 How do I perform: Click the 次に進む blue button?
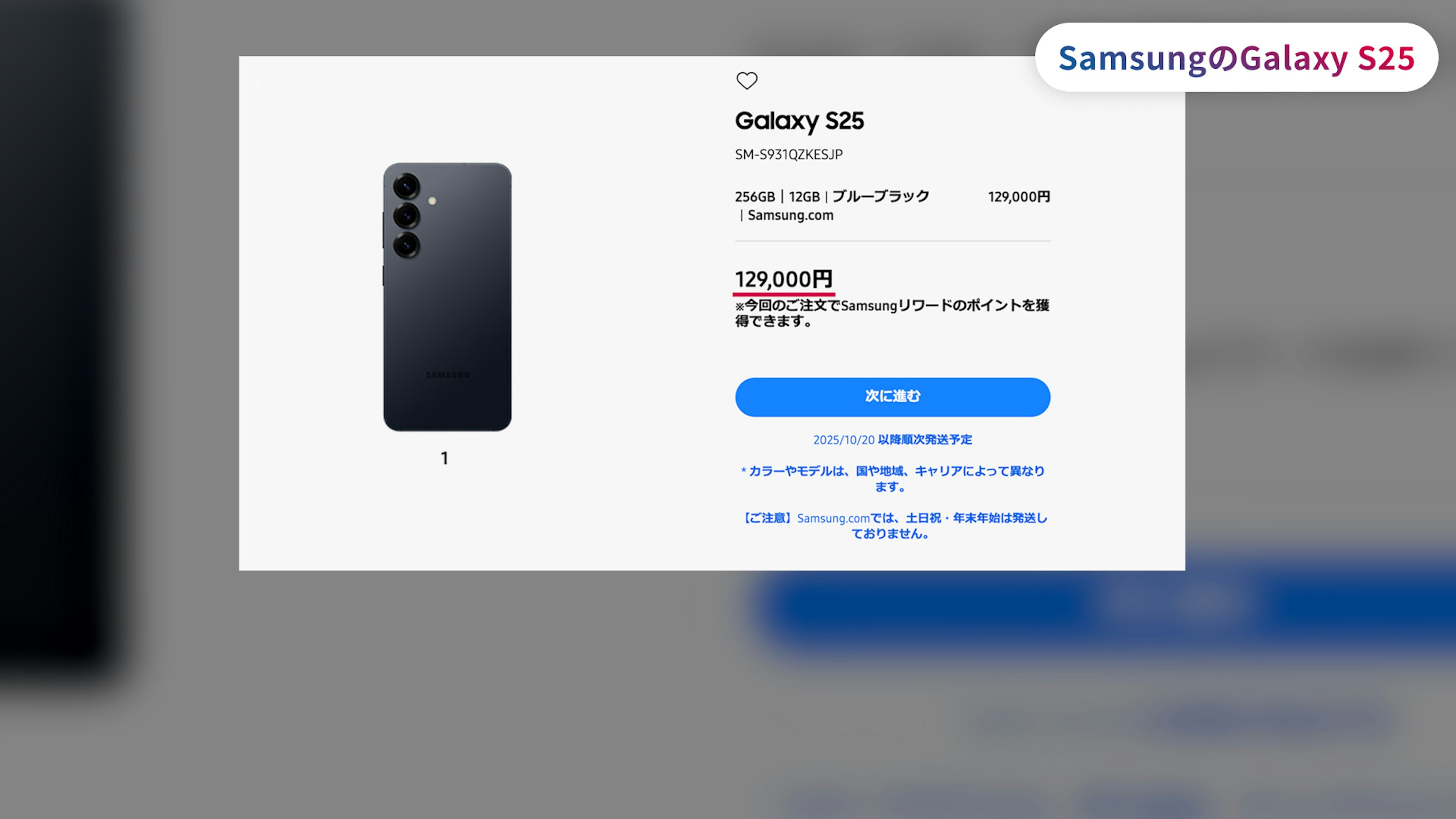(x=893, y=397)
